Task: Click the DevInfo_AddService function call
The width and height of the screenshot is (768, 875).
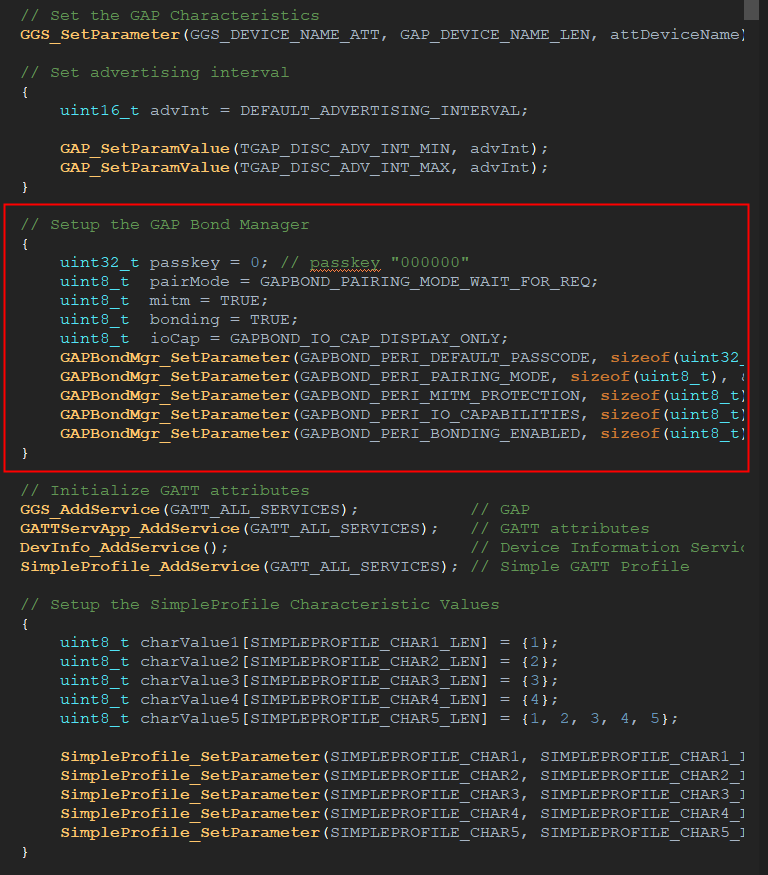Action: (x=110, y=548)
